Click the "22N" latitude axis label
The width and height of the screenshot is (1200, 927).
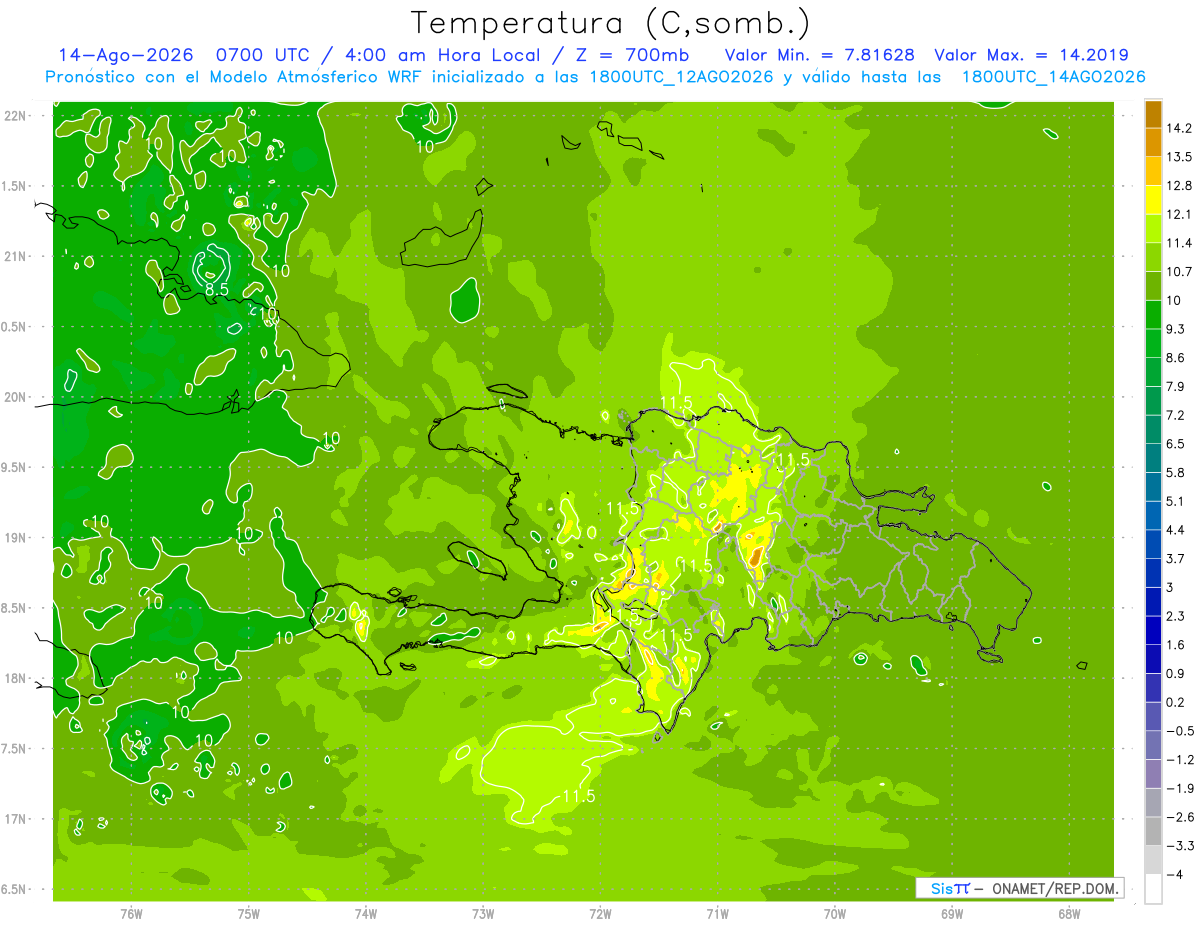pyautogui.click(x=16, y=116)
